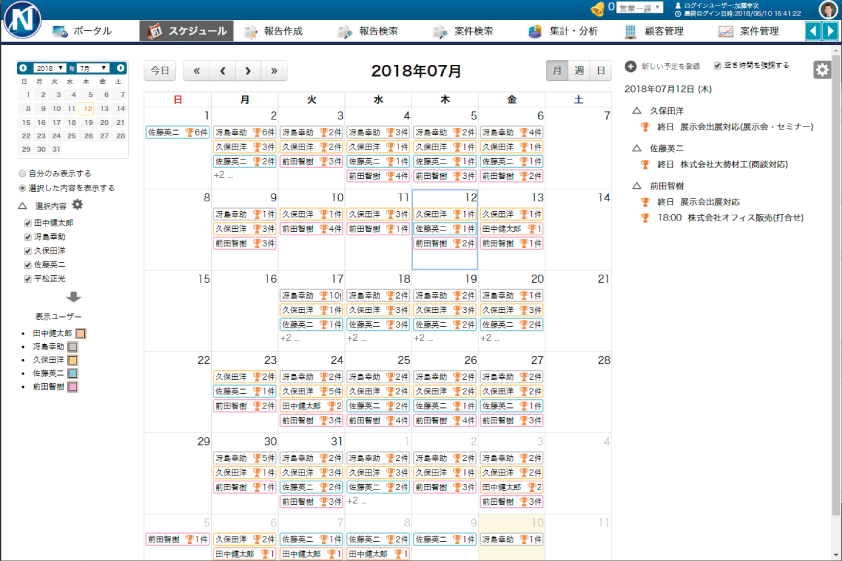This screenshot has width=842, height=561.
Task: Click trophy icon beside 株式会社大勢材工(商談対応)
Action: (x=645, y=165)
